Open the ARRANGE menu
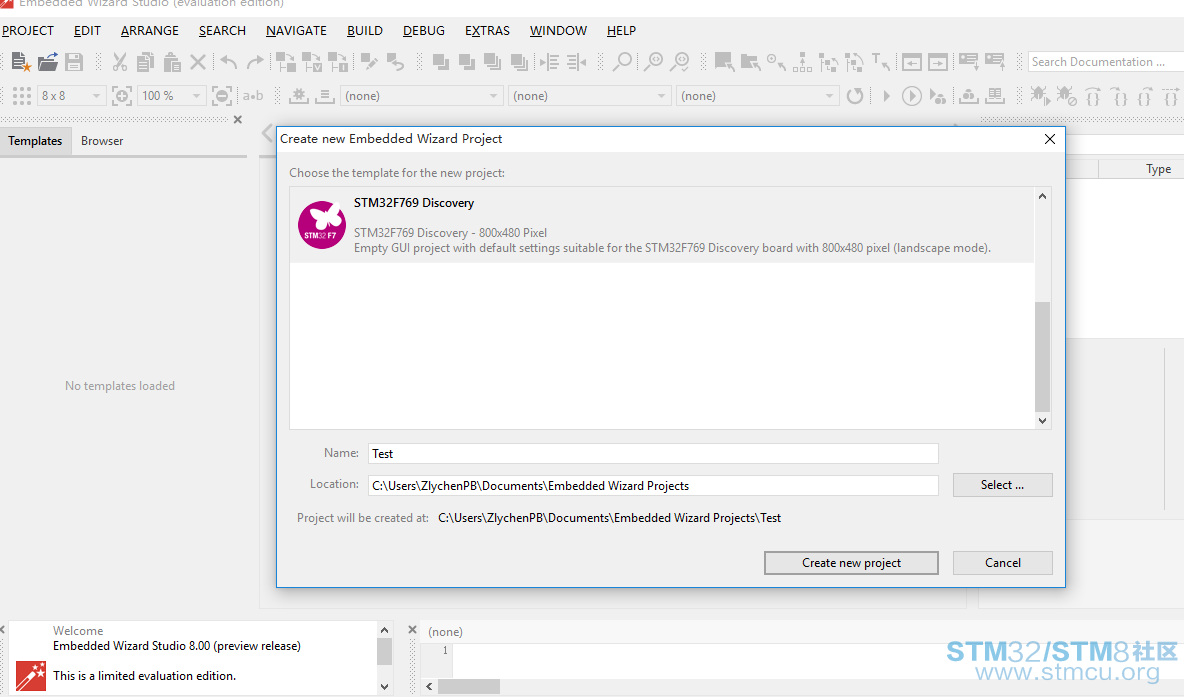Viewport: 1184px width, 697px height. pos(150,31)
